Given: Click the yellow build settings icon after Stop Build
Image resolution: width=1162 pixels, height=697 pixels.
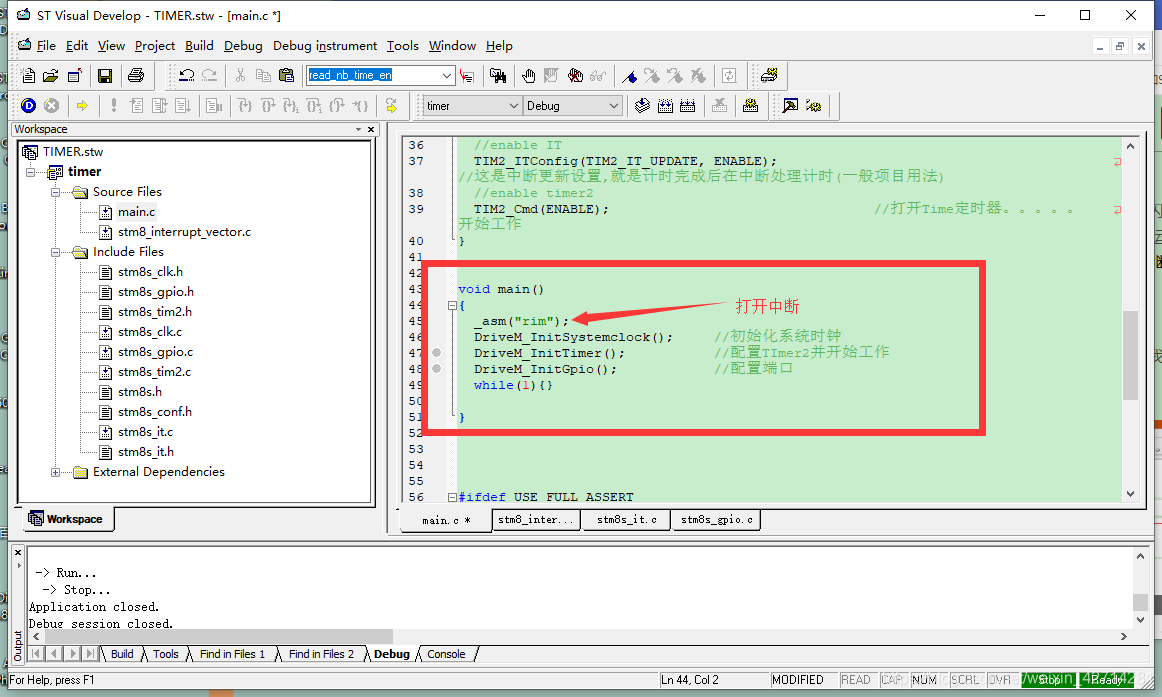Looking at the screenshot, I should [750, 106].
